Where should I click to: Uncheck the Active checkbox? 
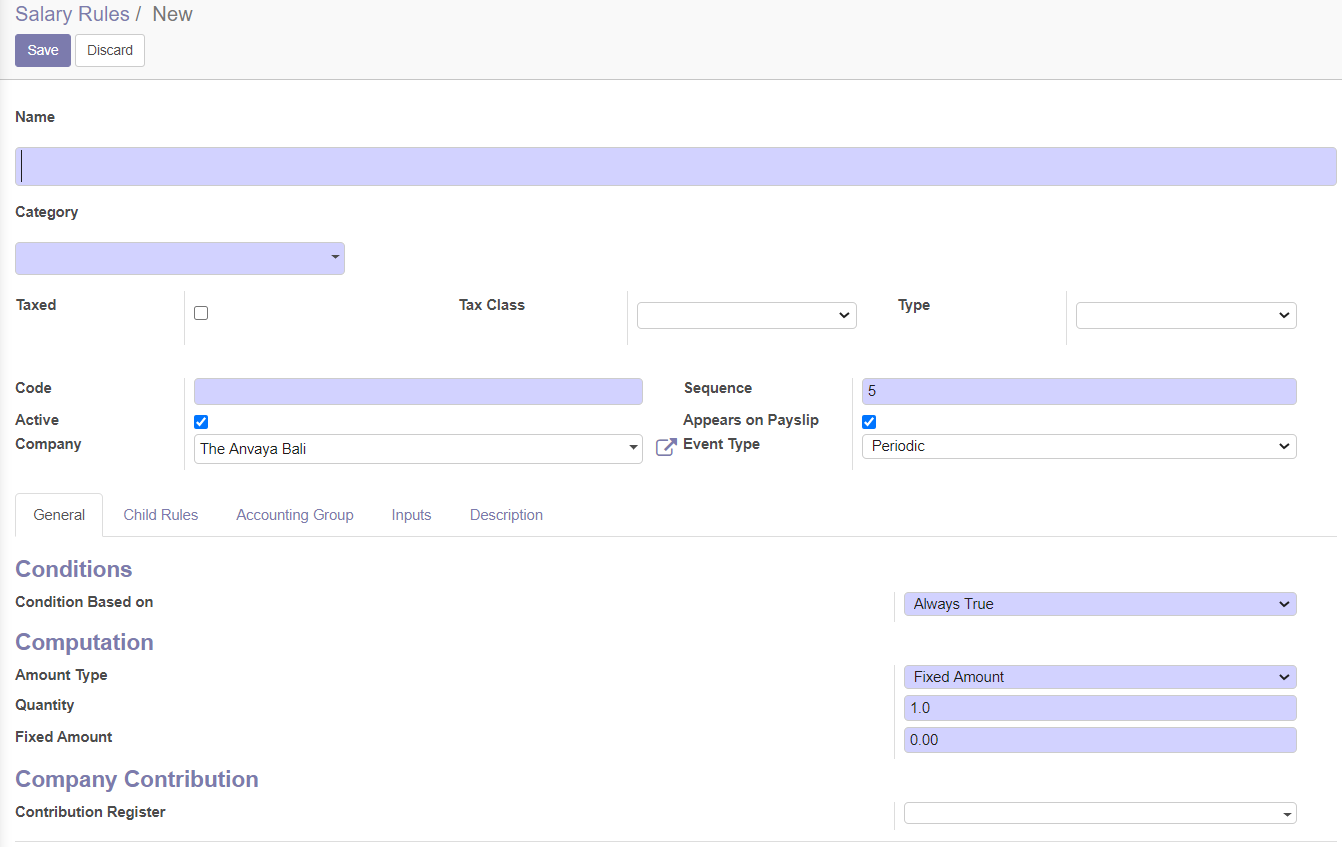tap(201, 422)
